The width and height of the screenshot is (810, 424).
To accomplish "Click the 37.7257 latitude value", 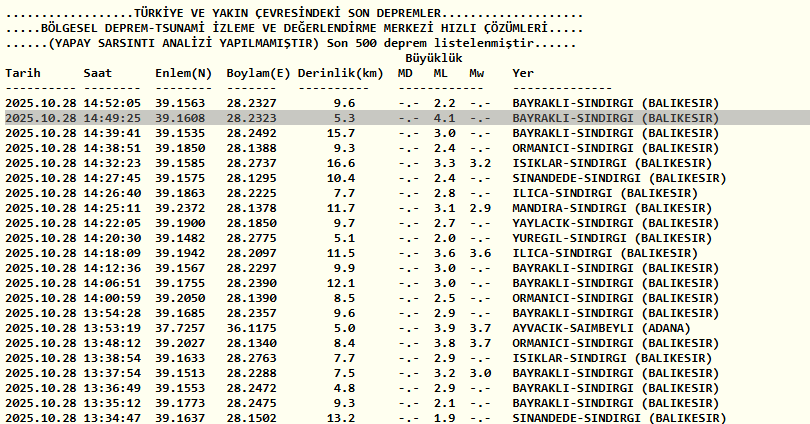I will (180, 328).
